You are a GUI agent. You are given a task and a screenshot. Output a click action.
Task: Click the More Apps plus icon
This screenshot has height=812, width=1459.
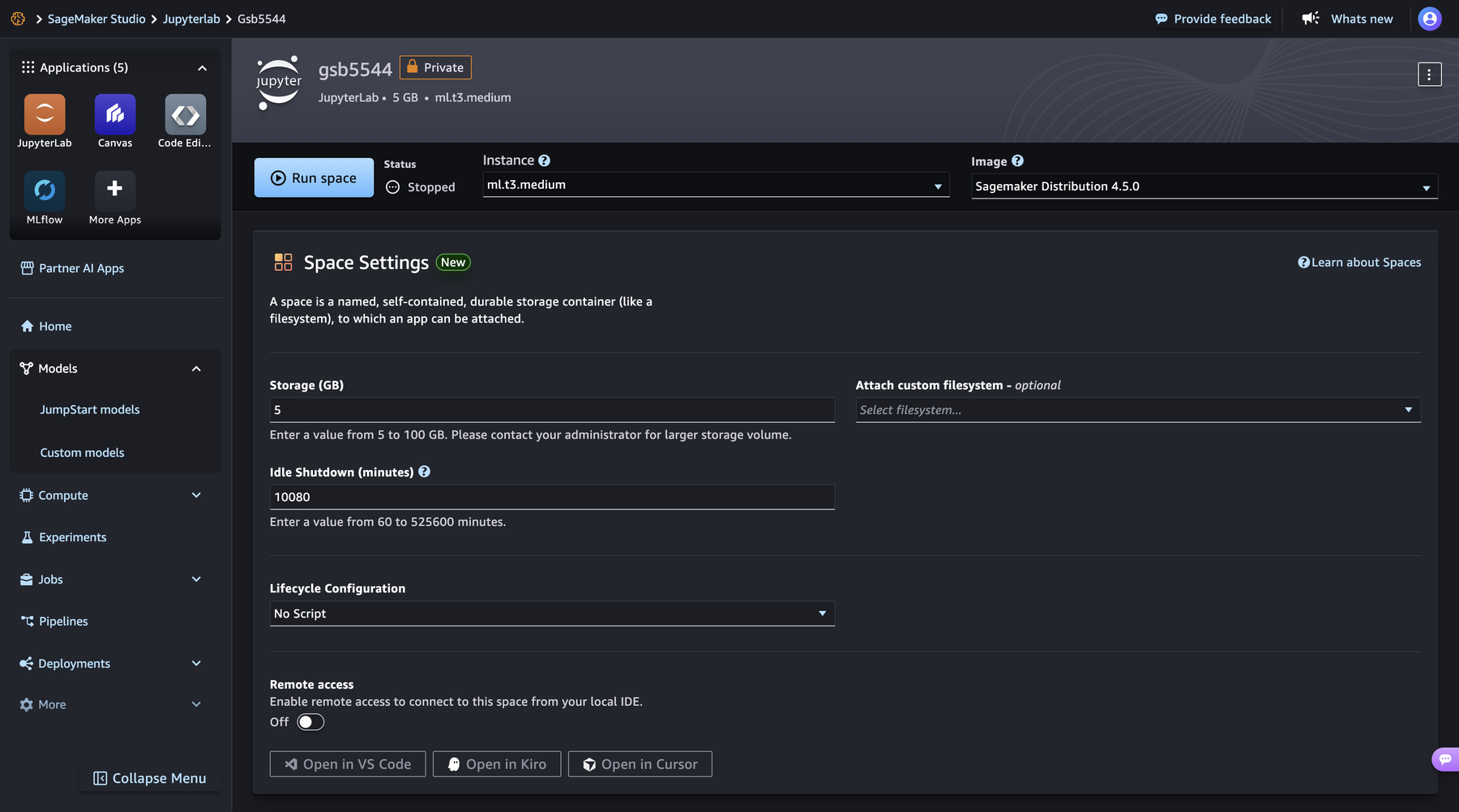[115, 190]
